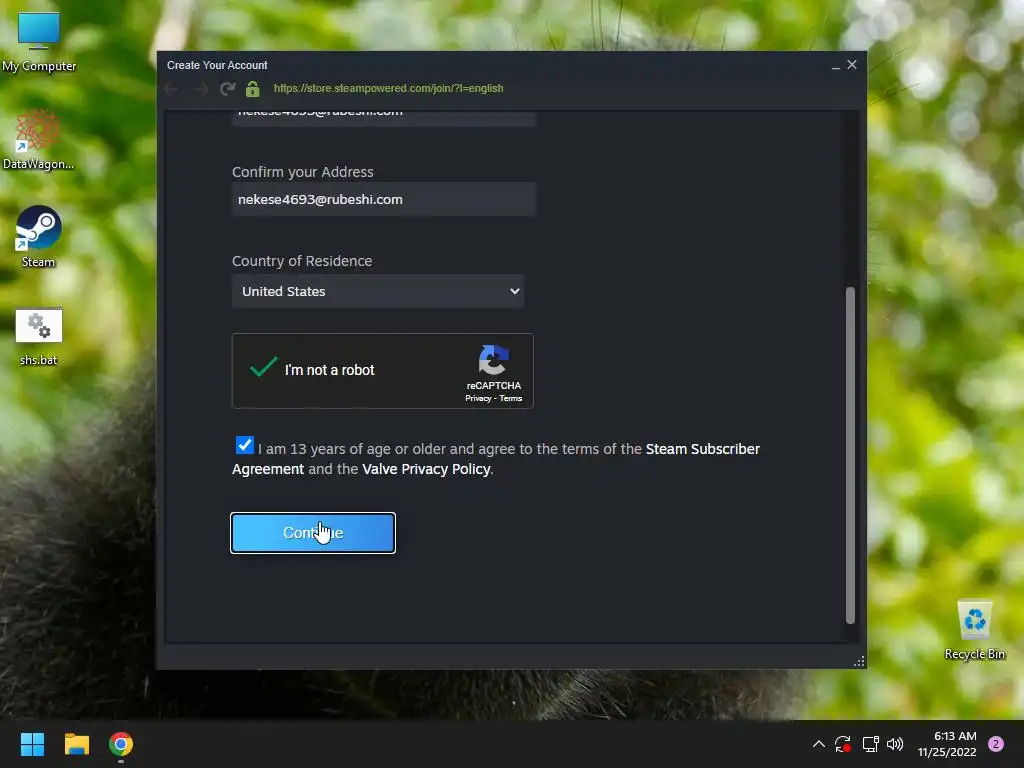The height and width of the screenshot is (768, 1024).
Task: Click the Confirm your Address input field
Action: tap(383, 199)
